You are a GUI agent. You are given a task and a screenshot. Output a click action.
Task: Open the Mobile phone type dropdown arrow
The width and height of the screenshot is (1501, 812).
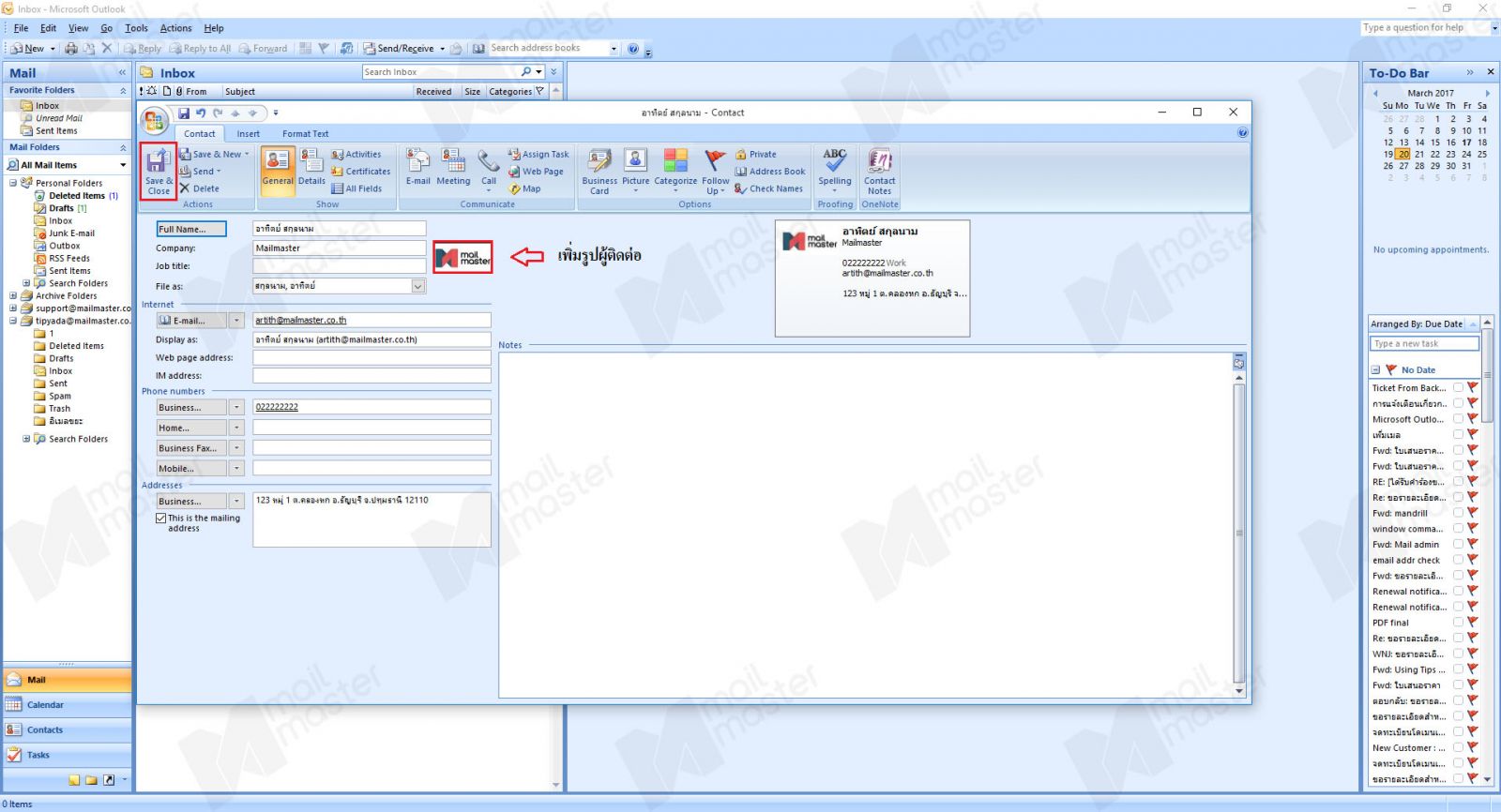[236, 468]
